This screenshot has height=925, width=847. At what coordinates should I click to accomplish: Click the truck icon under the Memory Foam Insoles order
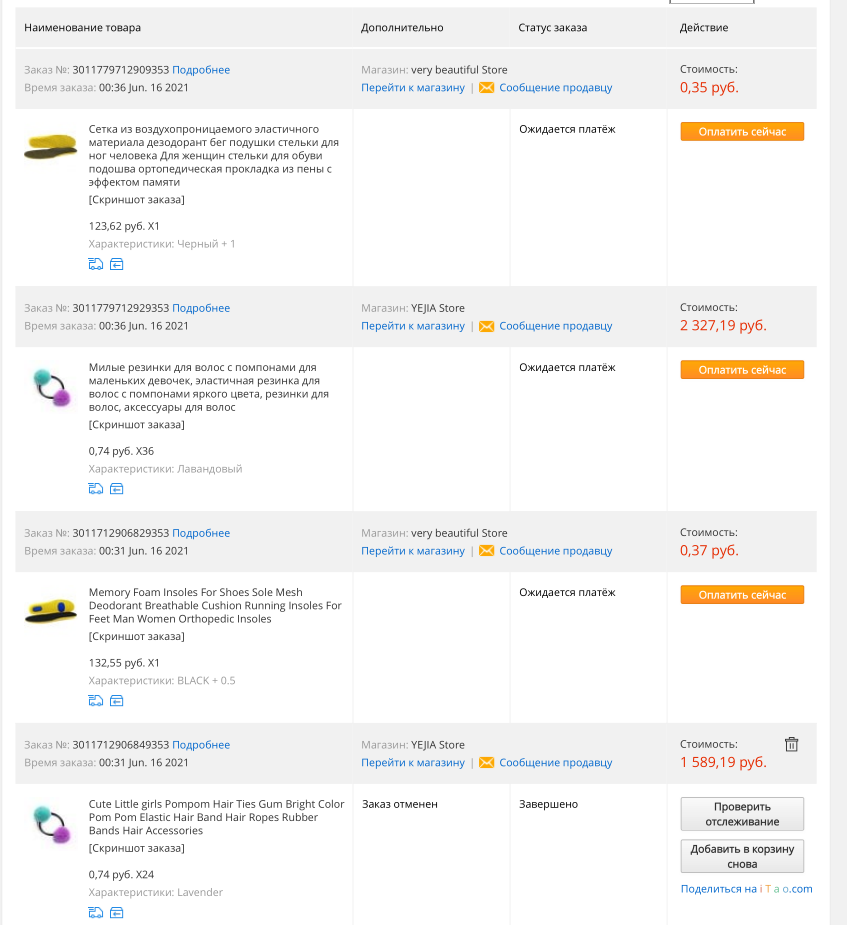[96, 701]
